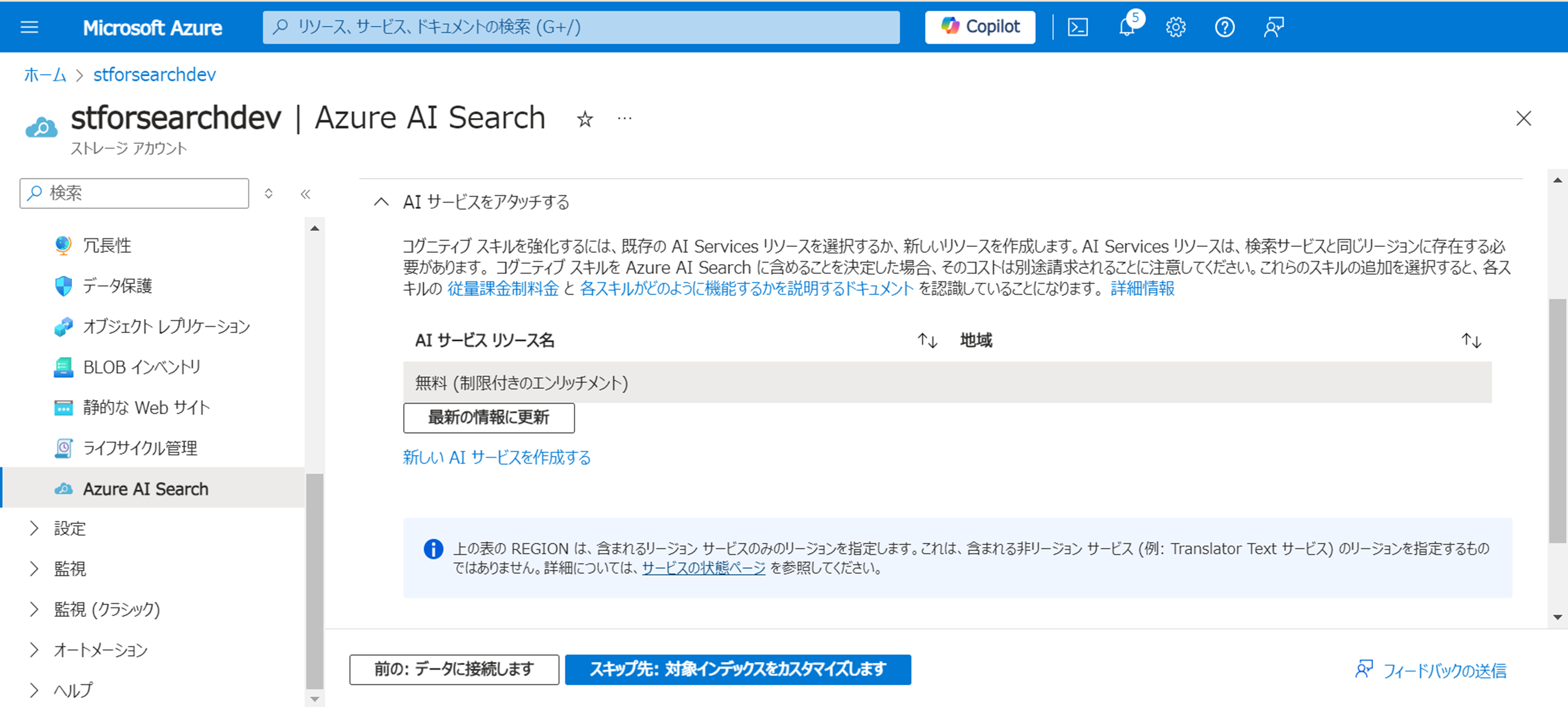Click the sidebar vertical scrollbar thumb
Viewport: 1568px width, 707px height.
(315, 580)
